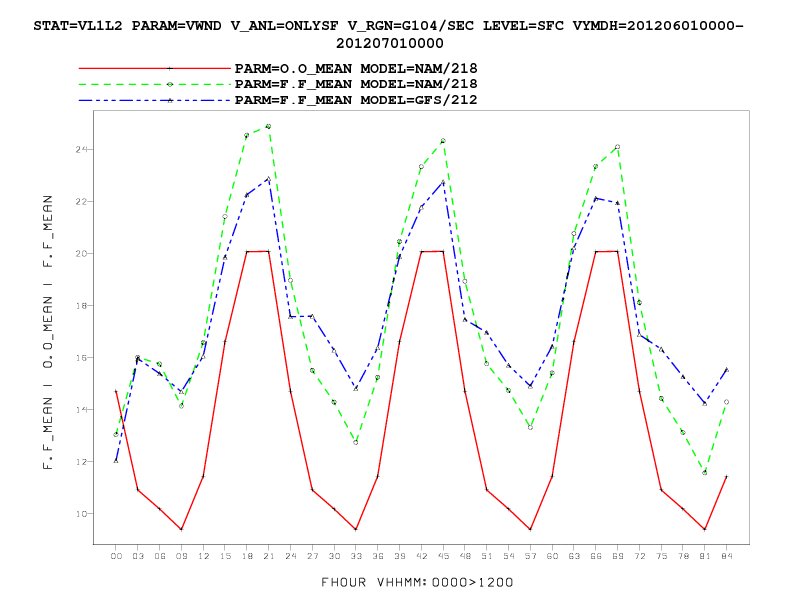Click red observed minimum marker at hour 57
The height and width of the screenshot is (612, 792).
click(530, 529)
